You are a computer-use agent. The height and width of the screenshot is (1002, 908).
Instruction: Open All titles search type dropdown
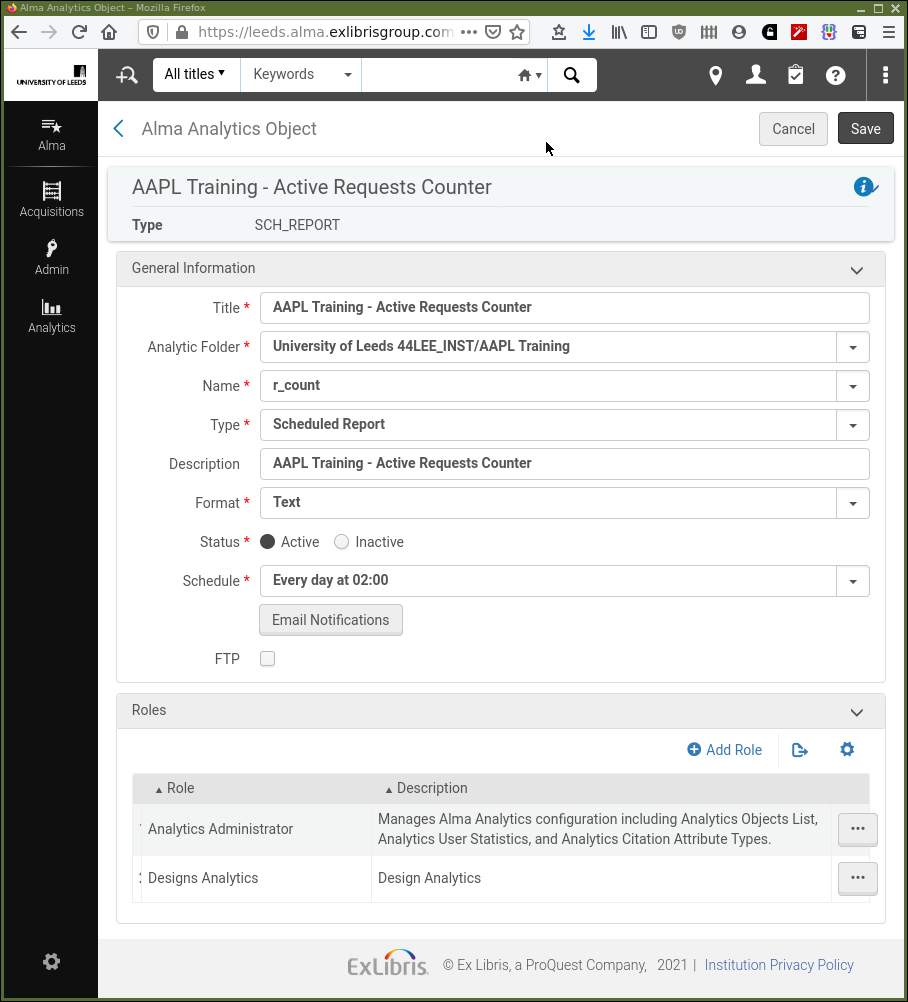tap(195, 75)
